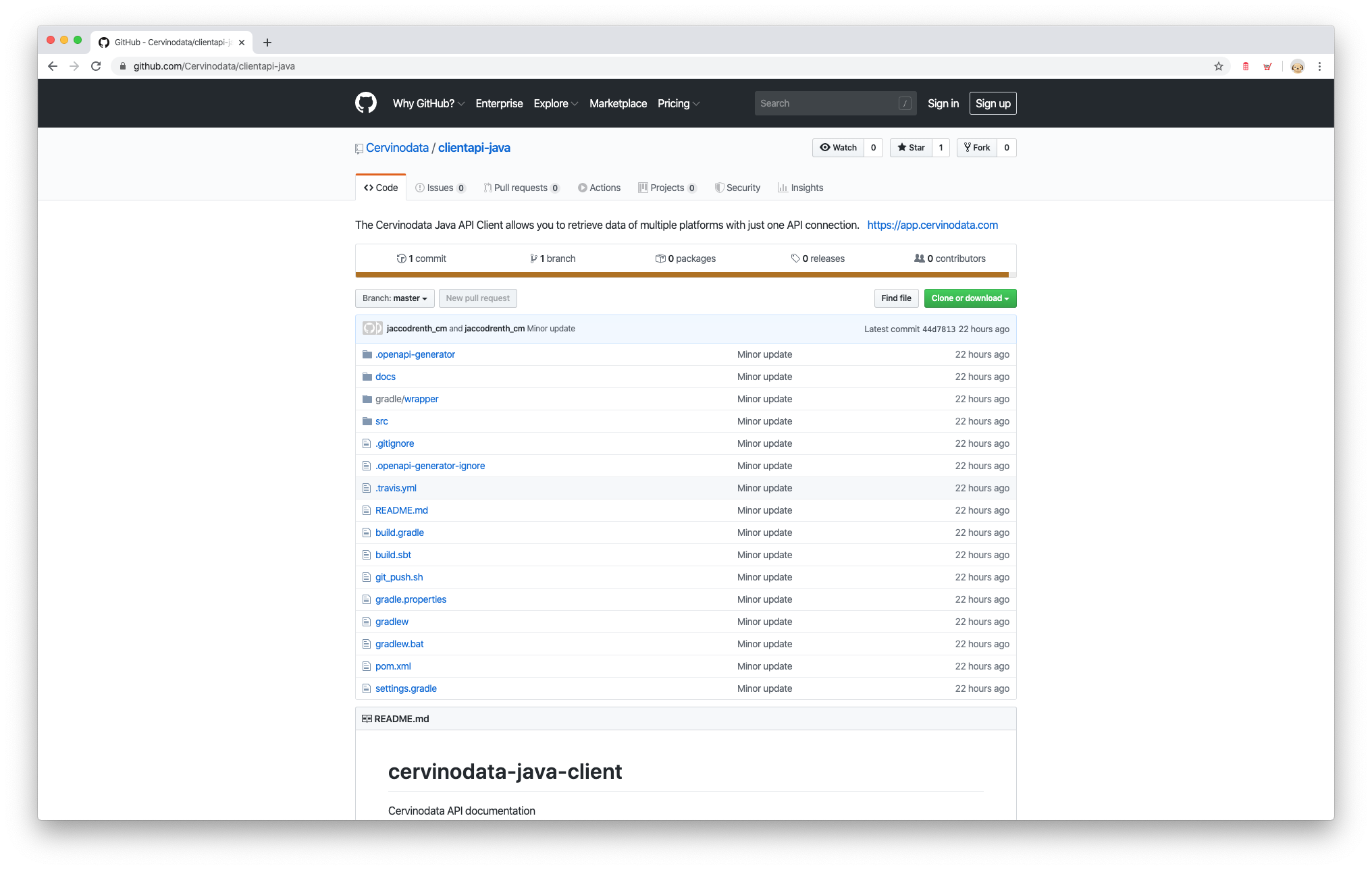Open the git_push.sh file
The width and height of the screenshot is (1372, 870).
pos(399,577)
